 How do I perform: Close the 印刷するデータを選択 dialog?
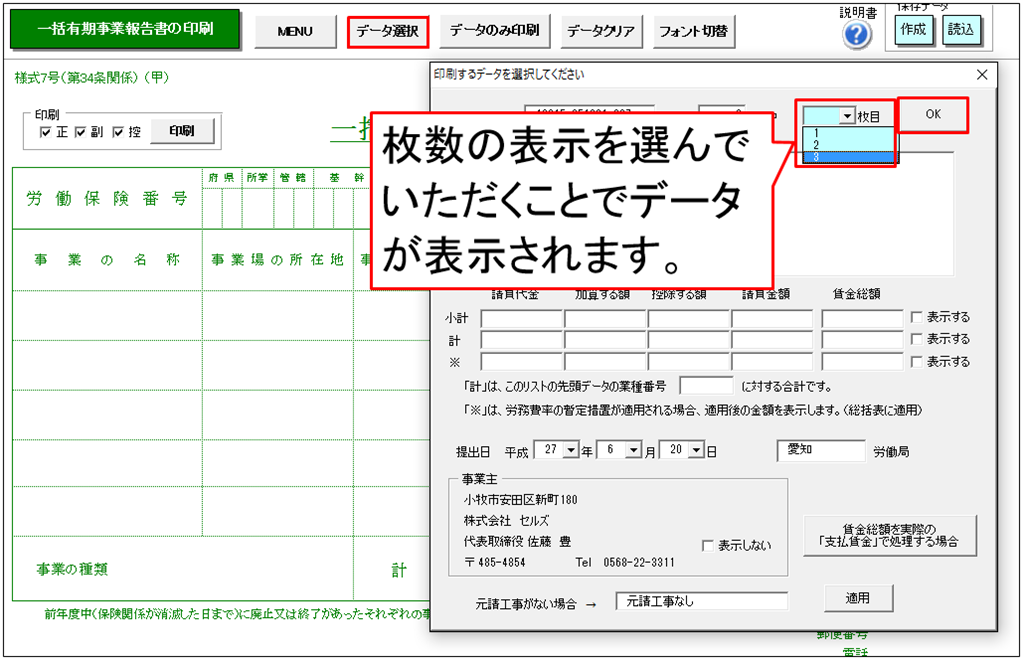982,74
